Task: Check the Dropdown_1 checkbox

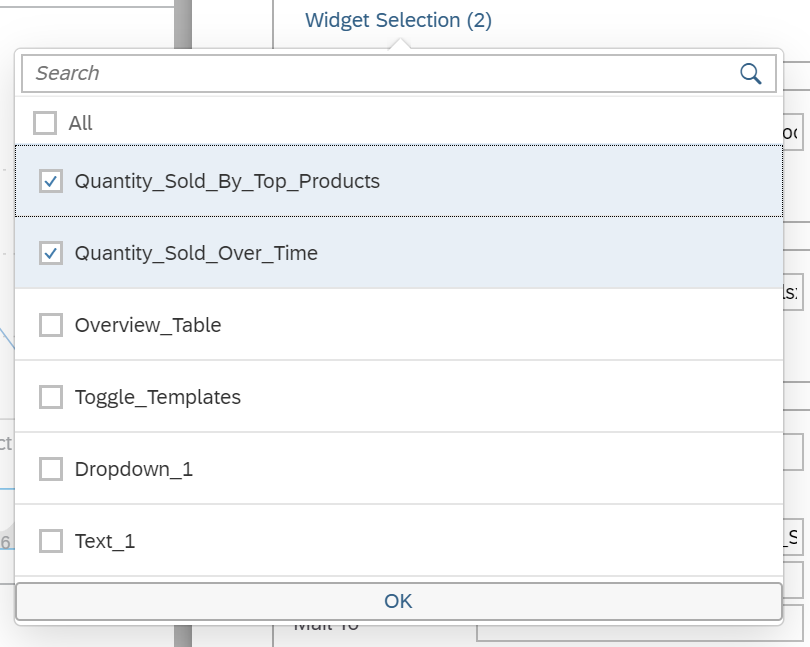Action: pos(51,468)
